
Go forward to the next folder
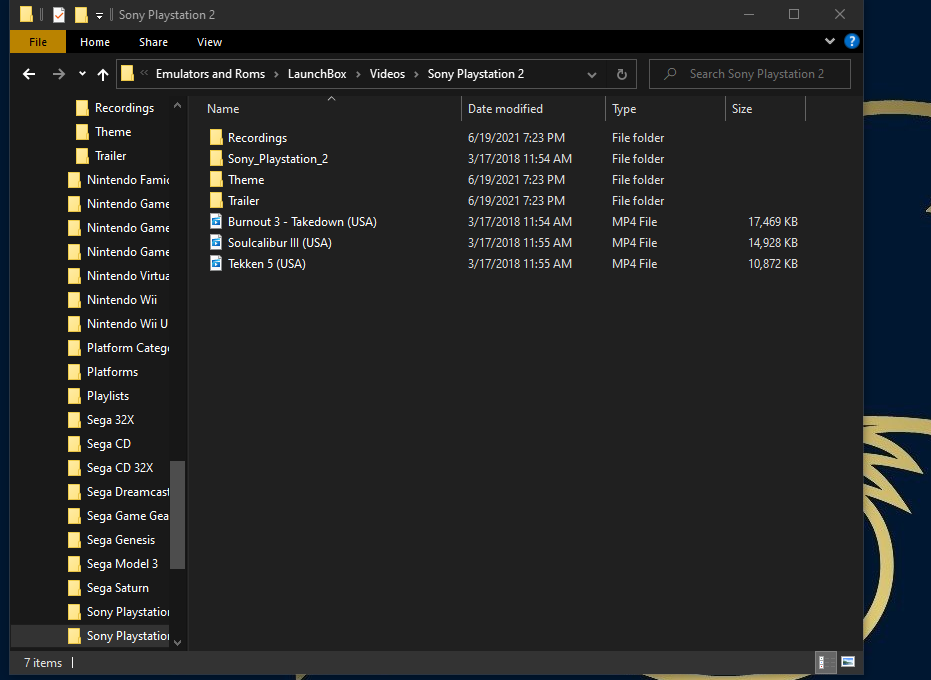(59, 74)
